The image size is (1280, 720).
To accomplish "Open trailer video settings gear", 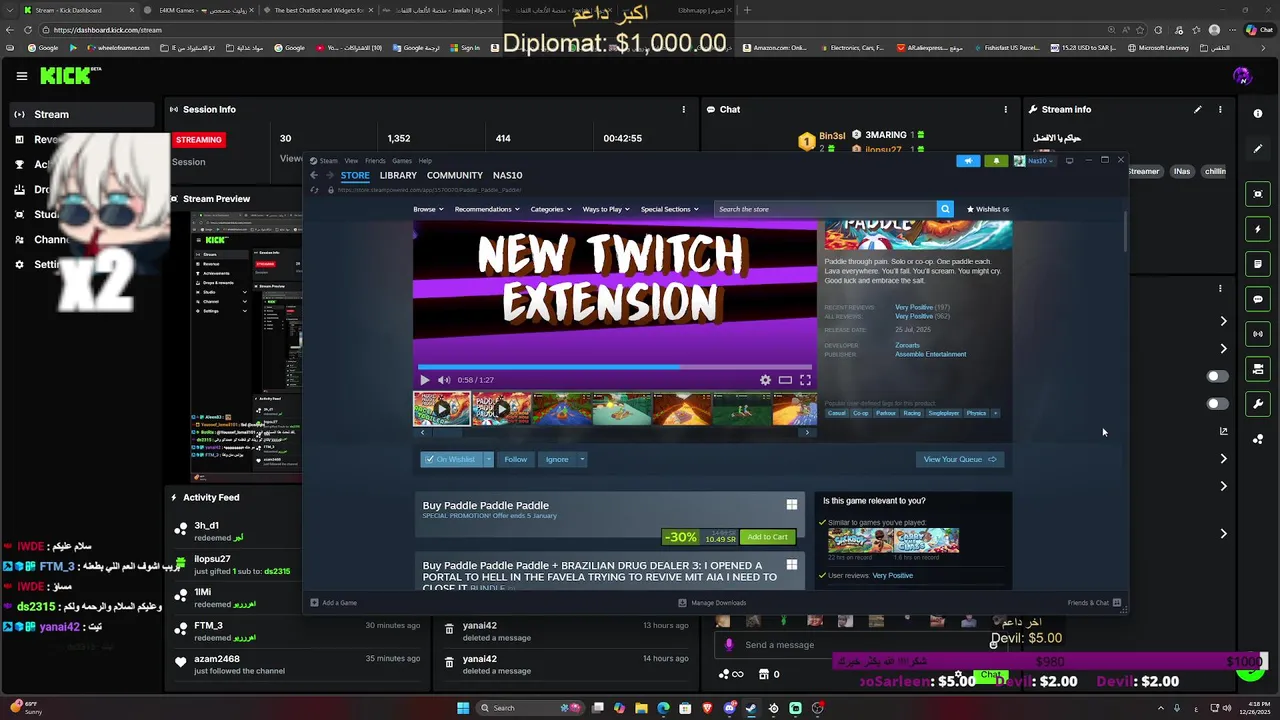I will pyautogui.click(x=765, y=380).
